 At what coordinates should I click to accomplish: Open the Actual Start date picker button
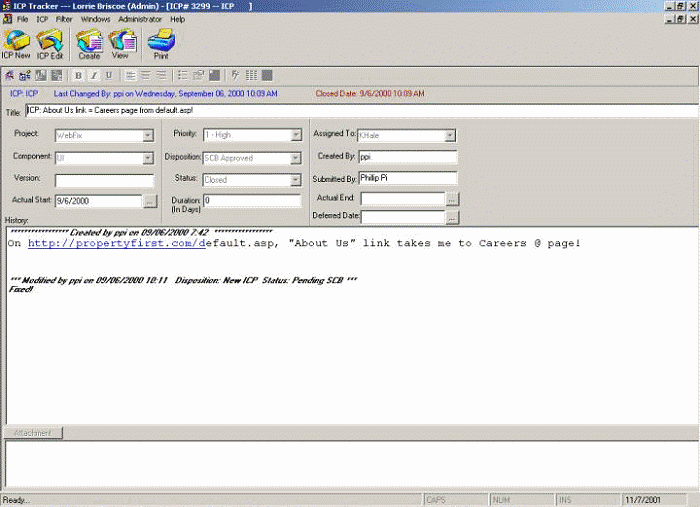tap(150, 201)
